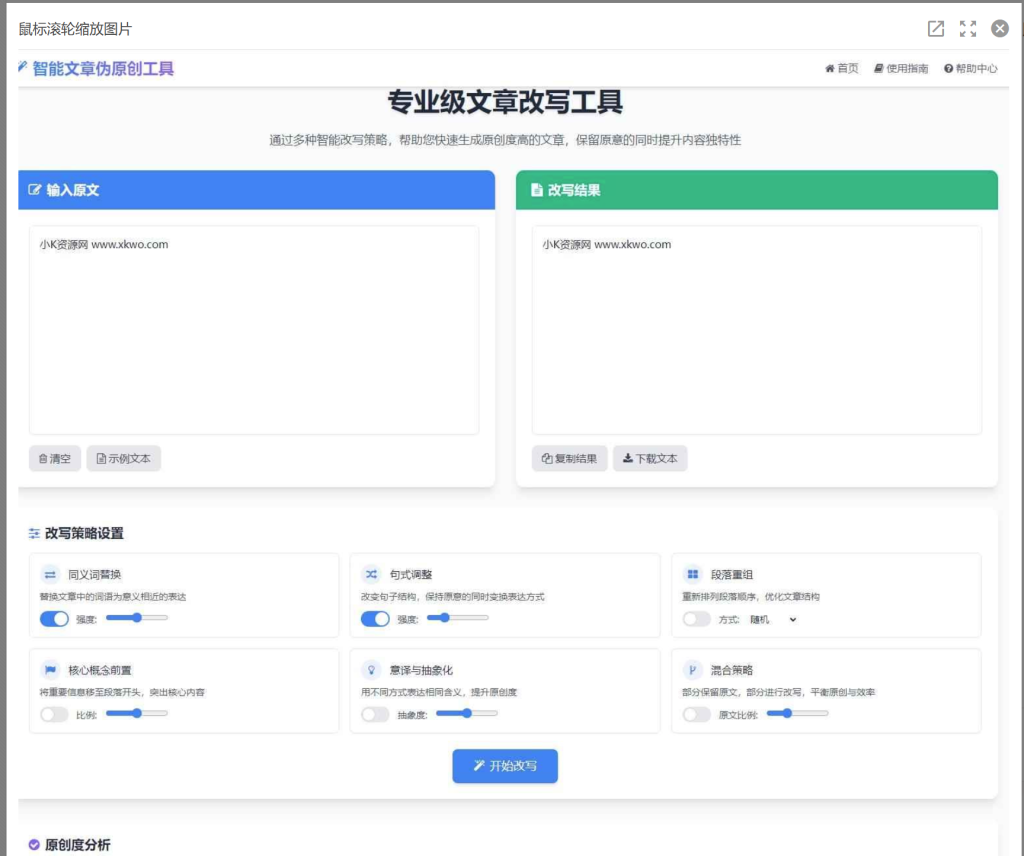Click the open-in-new-window icon

click(936, 29)
